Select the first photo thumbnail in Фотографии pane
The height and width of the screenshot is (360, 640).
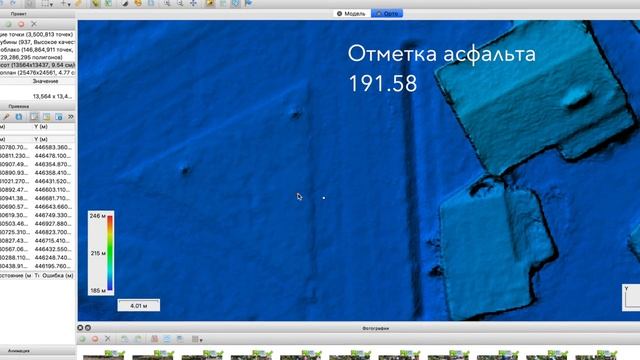tap(104, 355)
